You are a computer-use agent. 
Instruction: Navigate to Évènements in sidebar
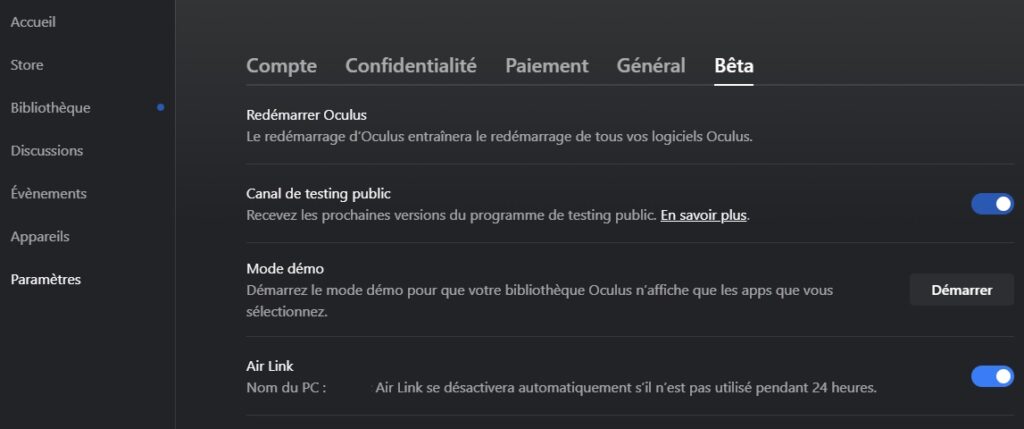(48, 193)
